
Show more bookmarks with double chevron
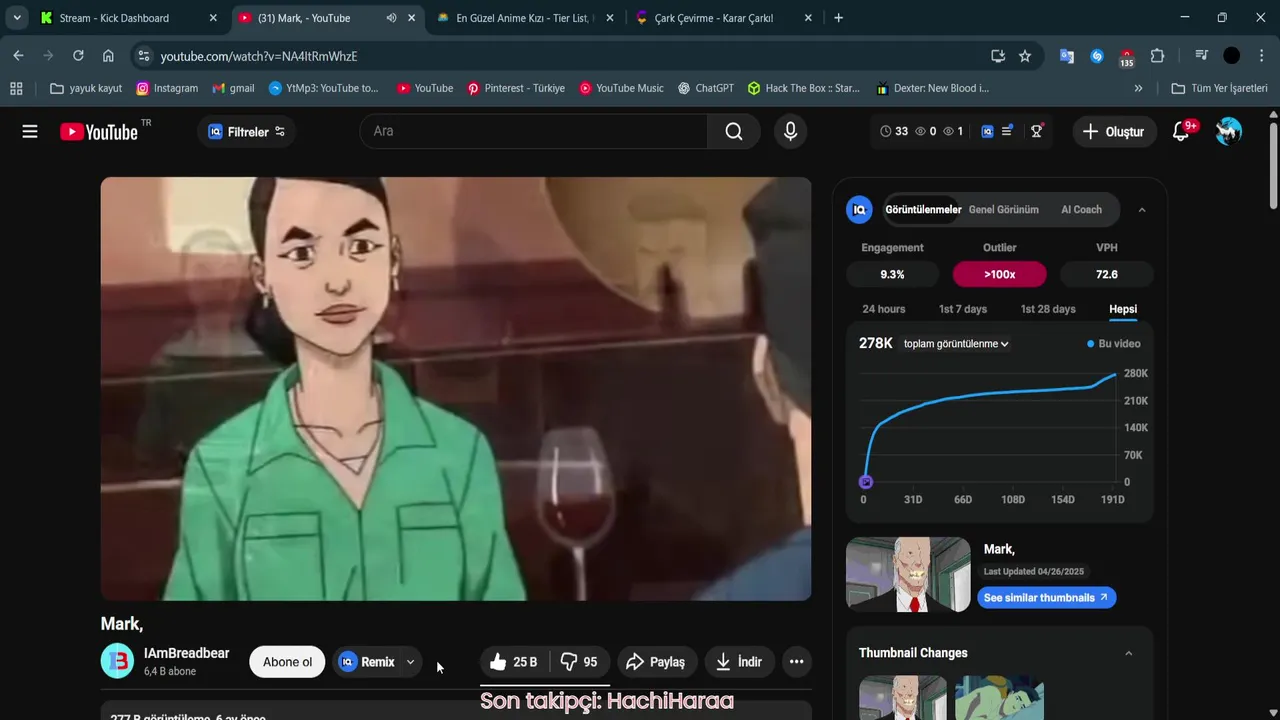(1138, 88)
